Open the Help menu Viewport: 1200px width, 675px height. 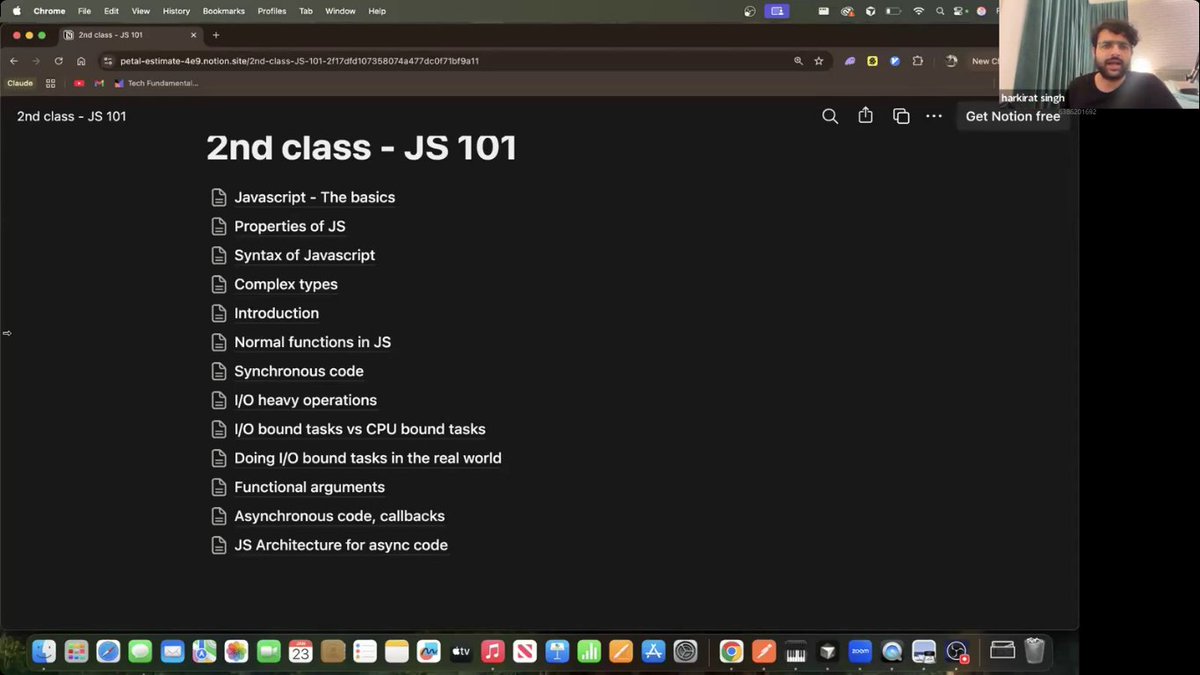377,11
